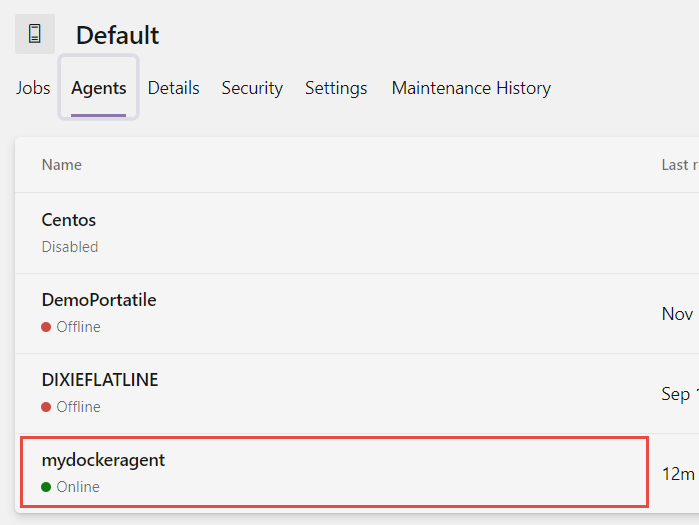This screenshot has height=525, width=699.
Task: Switch to the Details tab
Action: coord(173,88)
